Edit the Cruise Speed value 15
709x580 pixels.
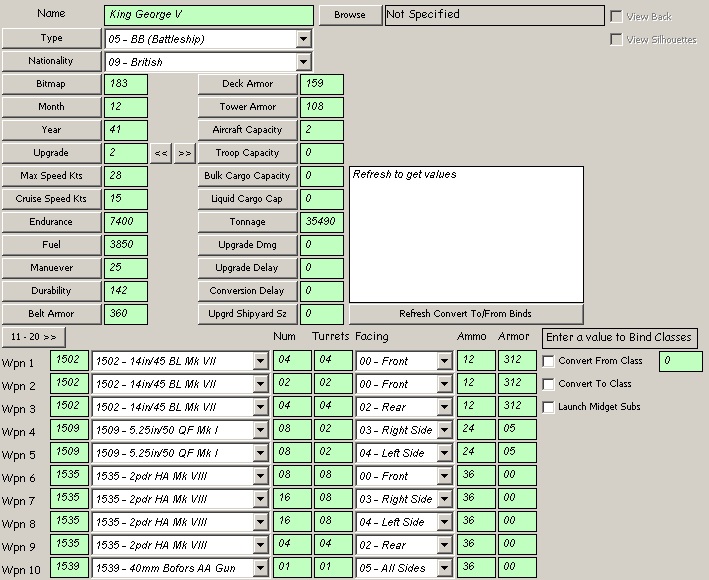(x=126, y=199)
